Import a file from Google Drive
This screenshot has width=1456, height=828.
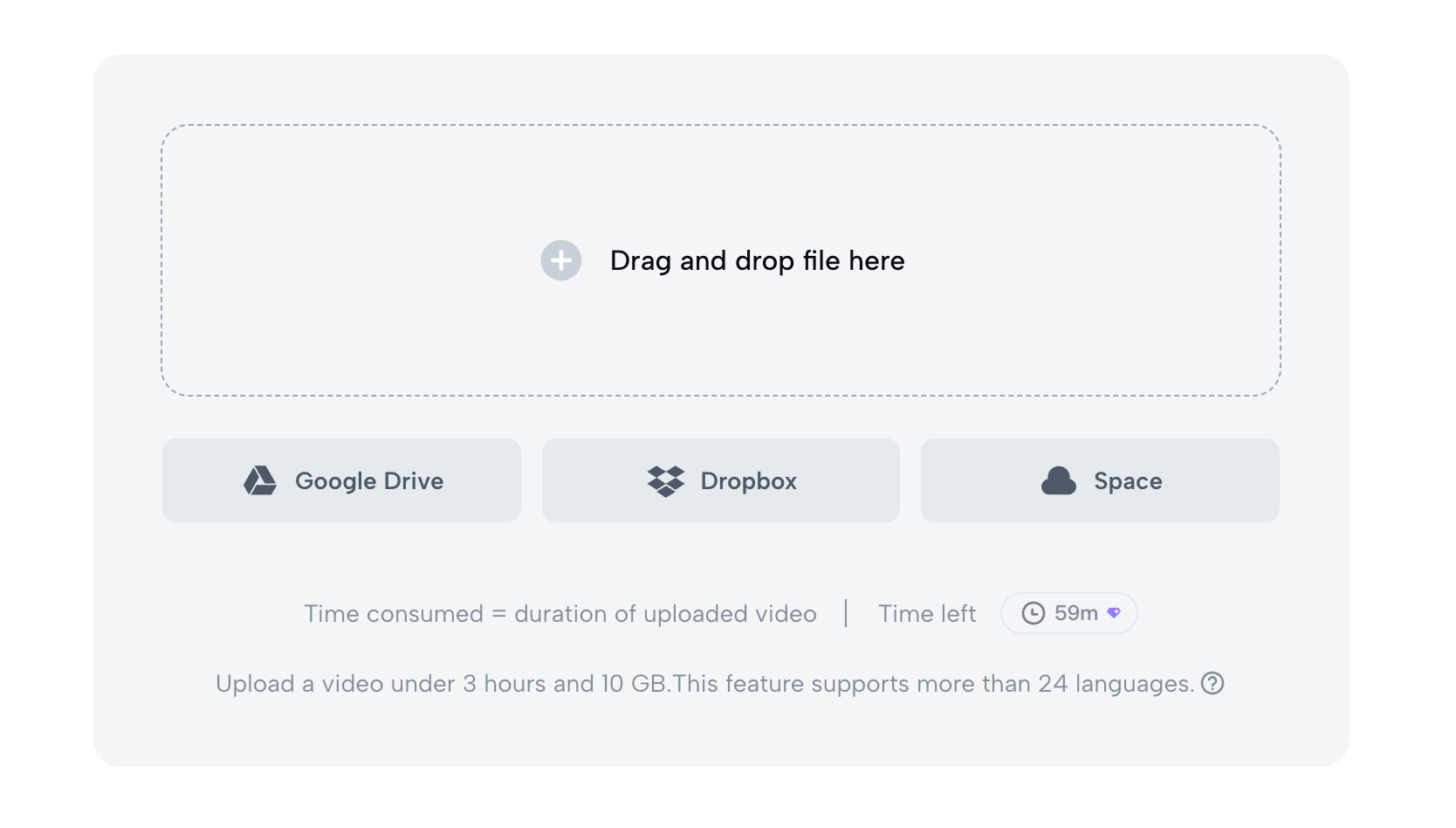(x=341, y=480)
